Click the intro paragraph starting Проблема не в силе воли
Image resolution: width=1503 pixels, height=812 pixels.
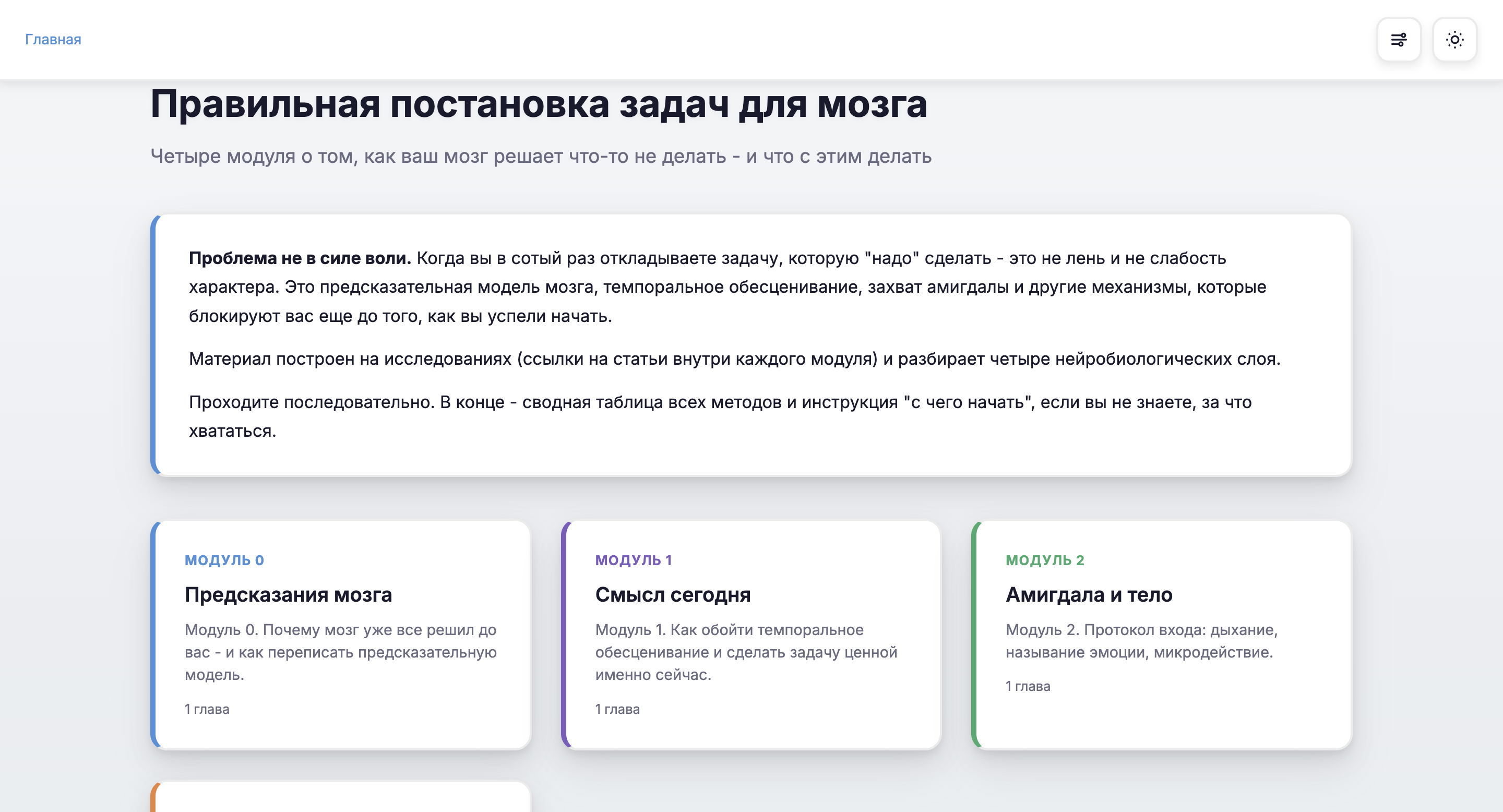pos(707,287)
